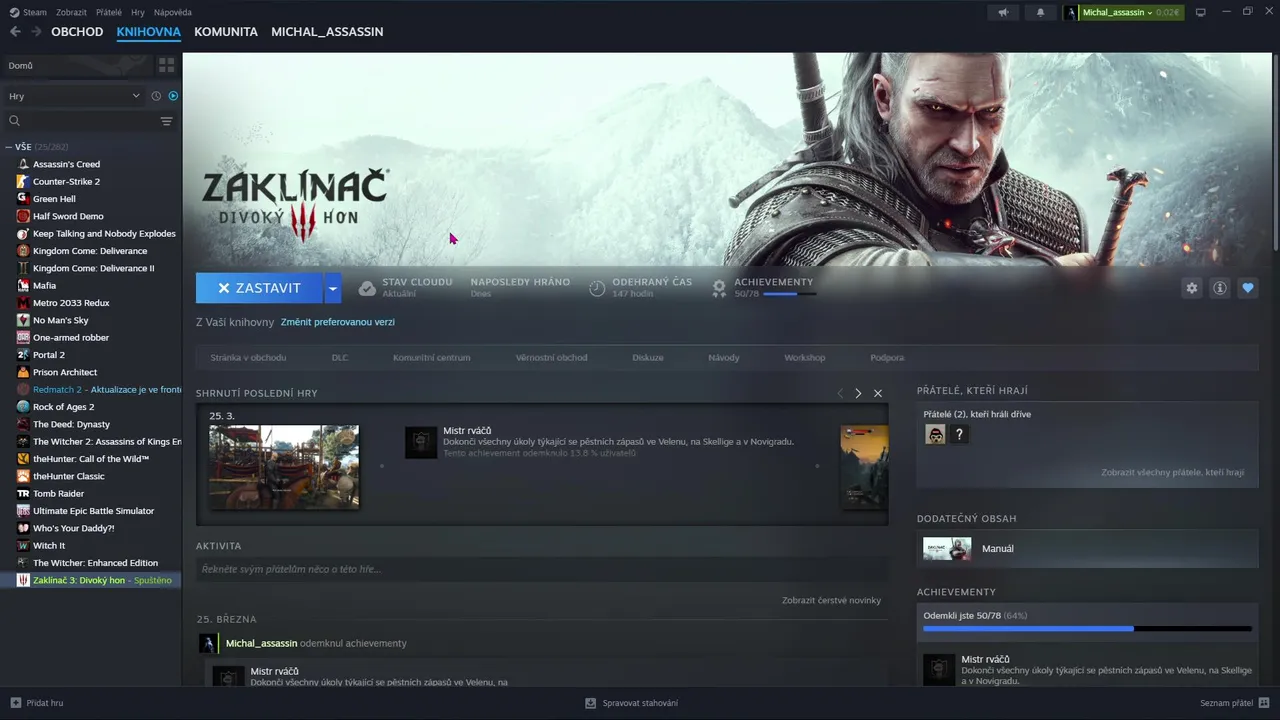Image resolution: width=1280 pixels, height=720 pixels.
Task: Click the activity comment input field
Action: pos(542,569)
